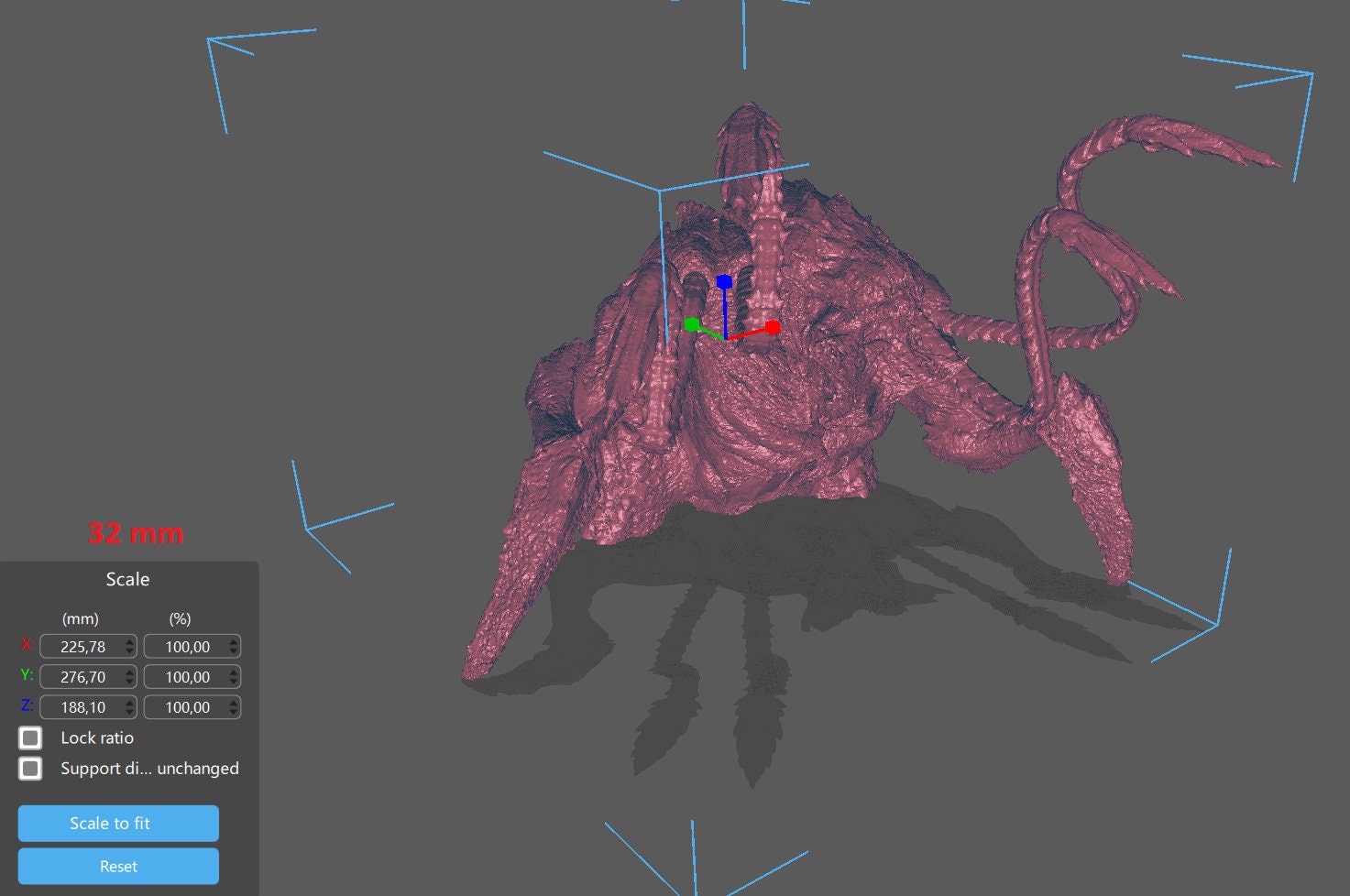
Task: Increase Y percentage with up arrow
Action: 234,672
